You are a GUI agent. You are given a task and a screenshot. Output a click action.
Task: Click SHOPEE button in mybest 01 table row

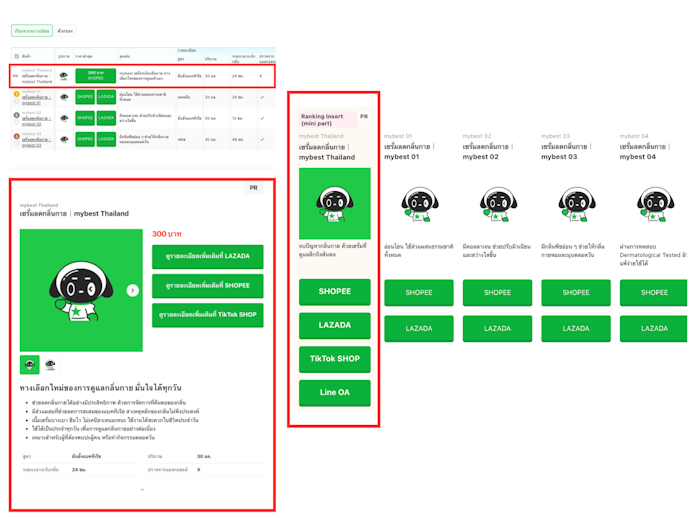click(x=85, y=96)
